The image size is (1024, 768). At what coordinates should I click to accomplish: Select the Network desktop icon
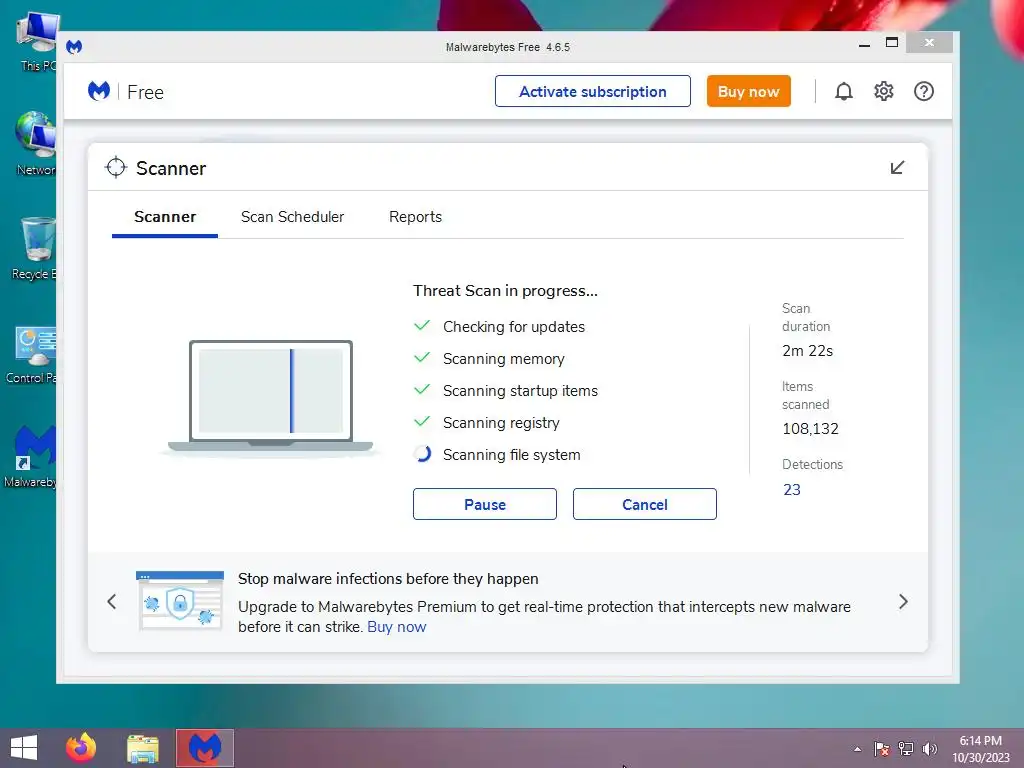pyautogui.click(x=35, y=144)
